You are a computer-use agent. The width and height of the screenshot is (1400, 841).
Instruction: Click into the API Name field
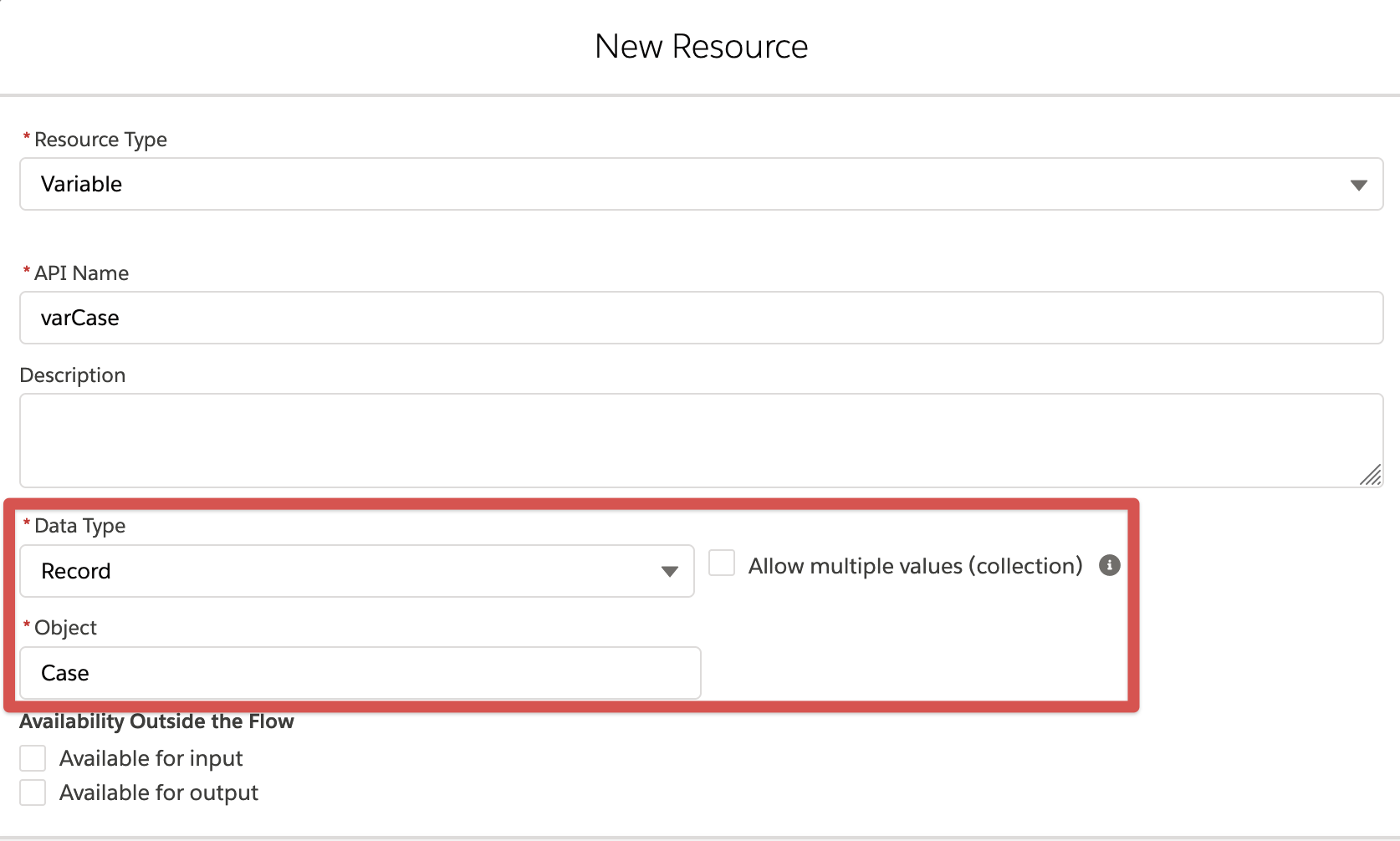tap(701, 318)
